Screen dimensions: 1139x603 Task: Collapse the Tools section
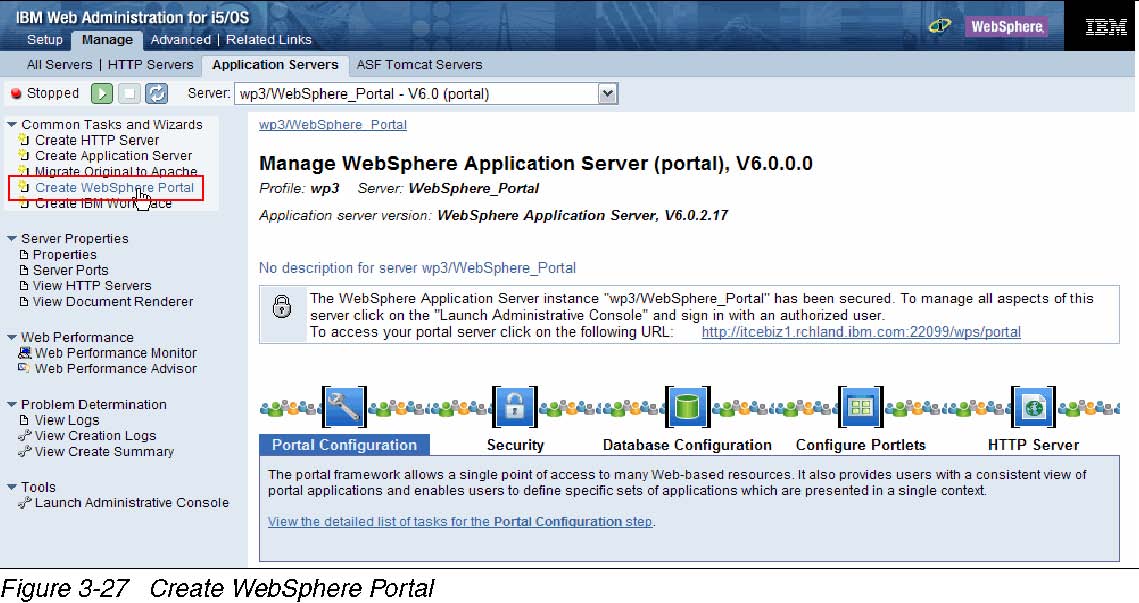point(12,487)
